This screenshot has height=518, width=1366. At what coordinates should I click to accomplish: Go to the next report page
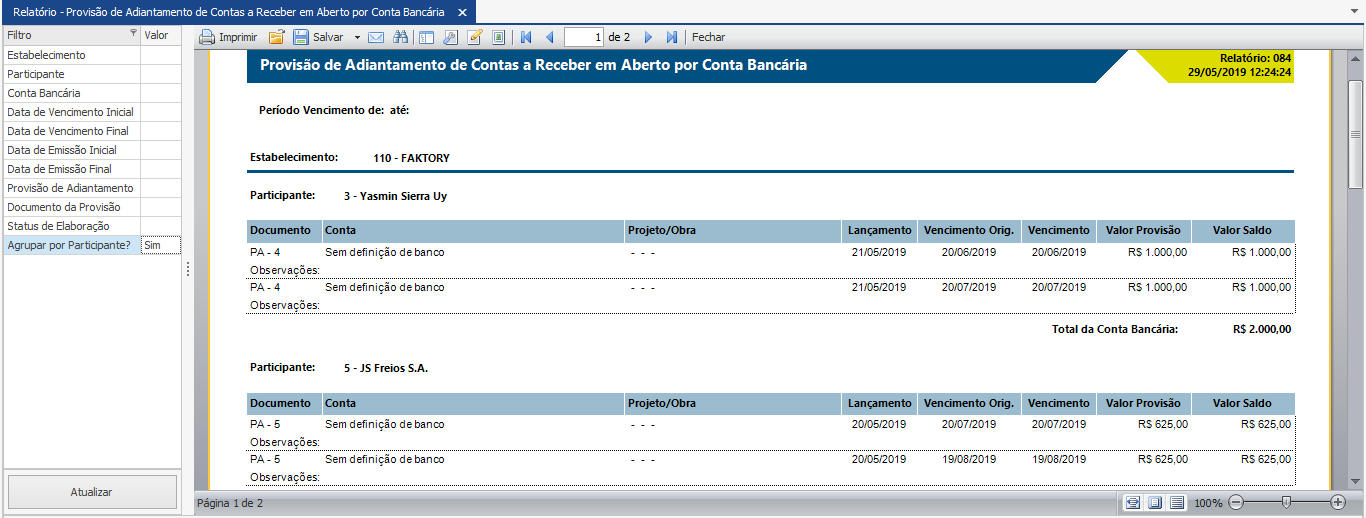coord(648,37)
